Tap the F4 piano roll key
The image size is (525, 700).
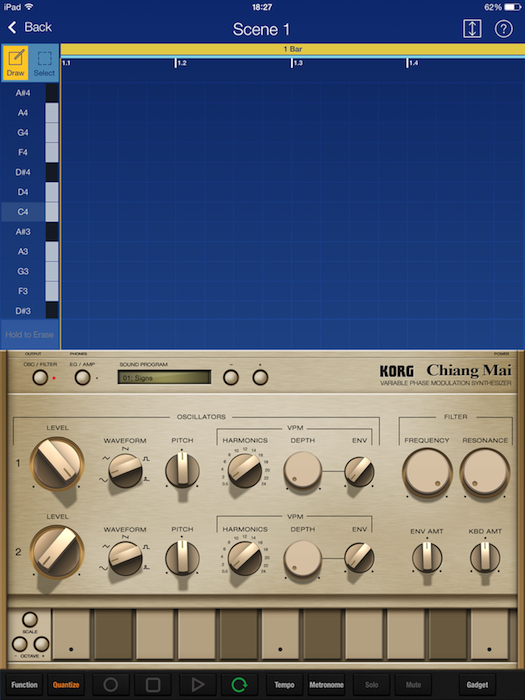click(29, 152)
